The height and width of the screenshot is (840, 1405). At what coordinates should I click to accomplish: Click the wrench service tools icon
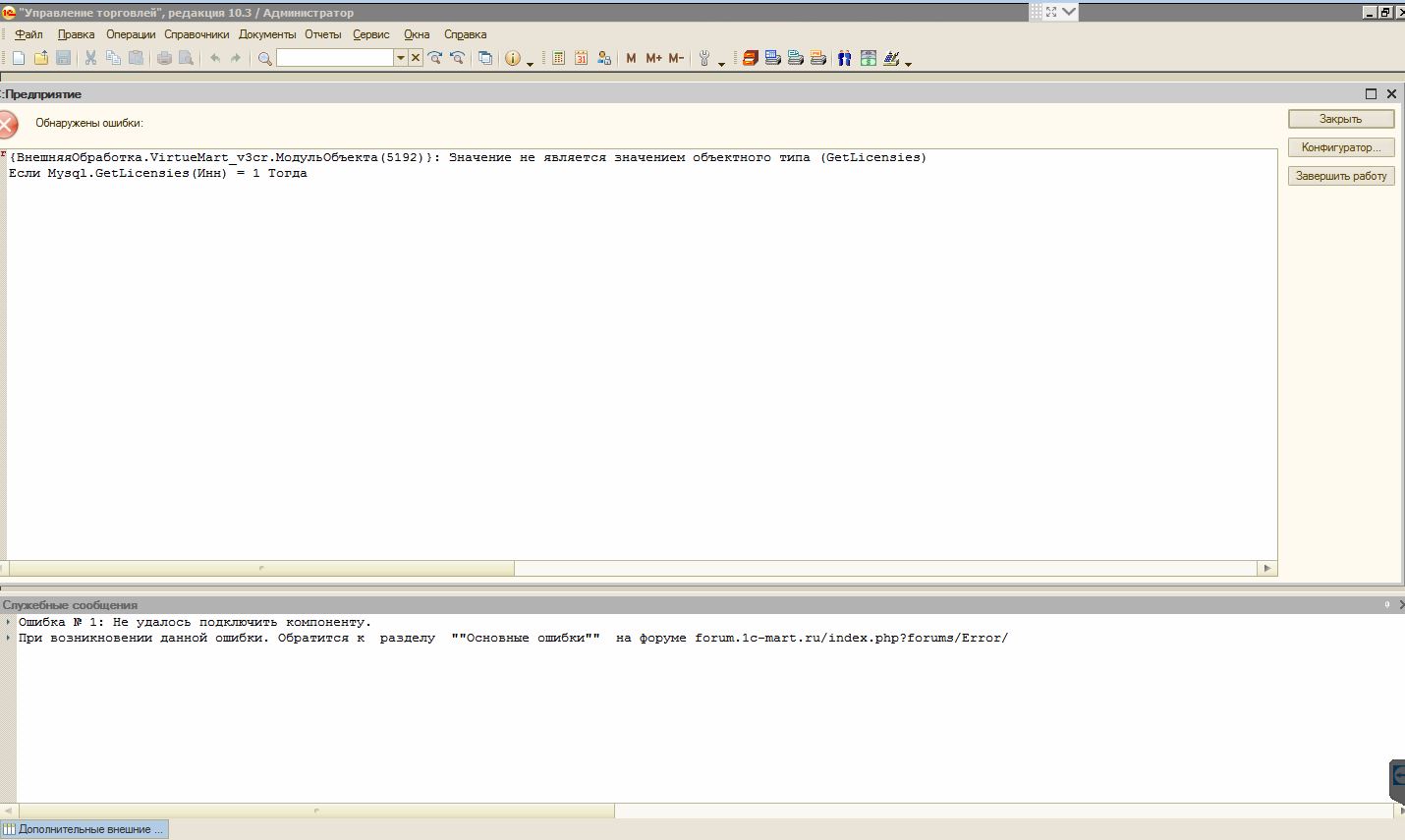coord(704,58)
